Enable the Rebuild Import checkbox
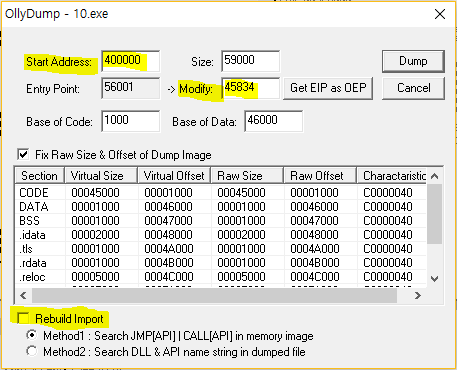457x370 pixels. (x=23, y=318)
